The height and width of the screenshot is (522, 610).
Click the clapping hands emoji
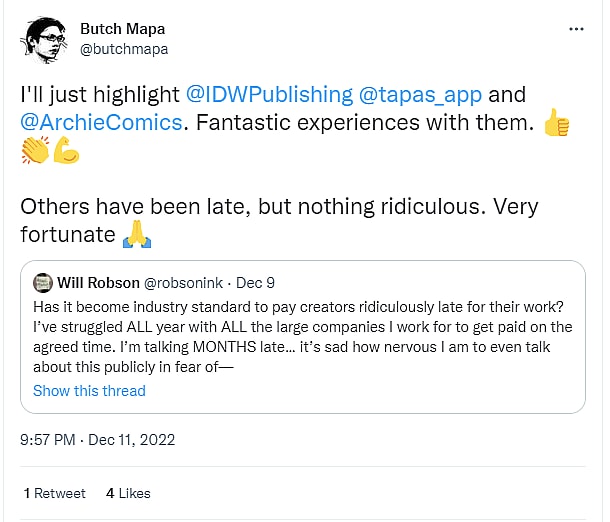pos(35,151)
